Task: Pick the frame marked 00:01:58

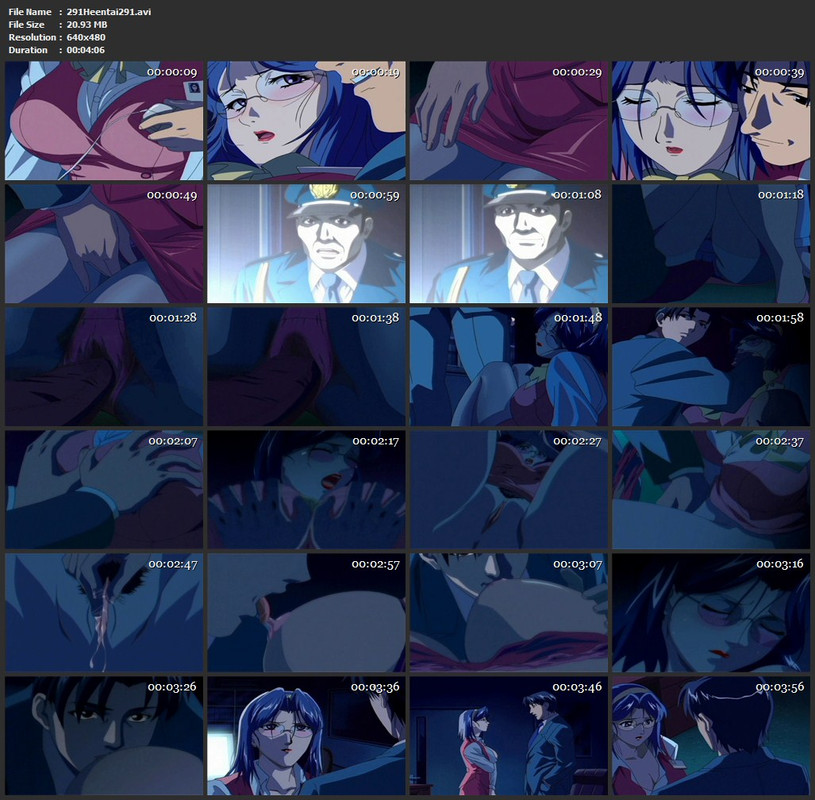Action: point(711,366)
